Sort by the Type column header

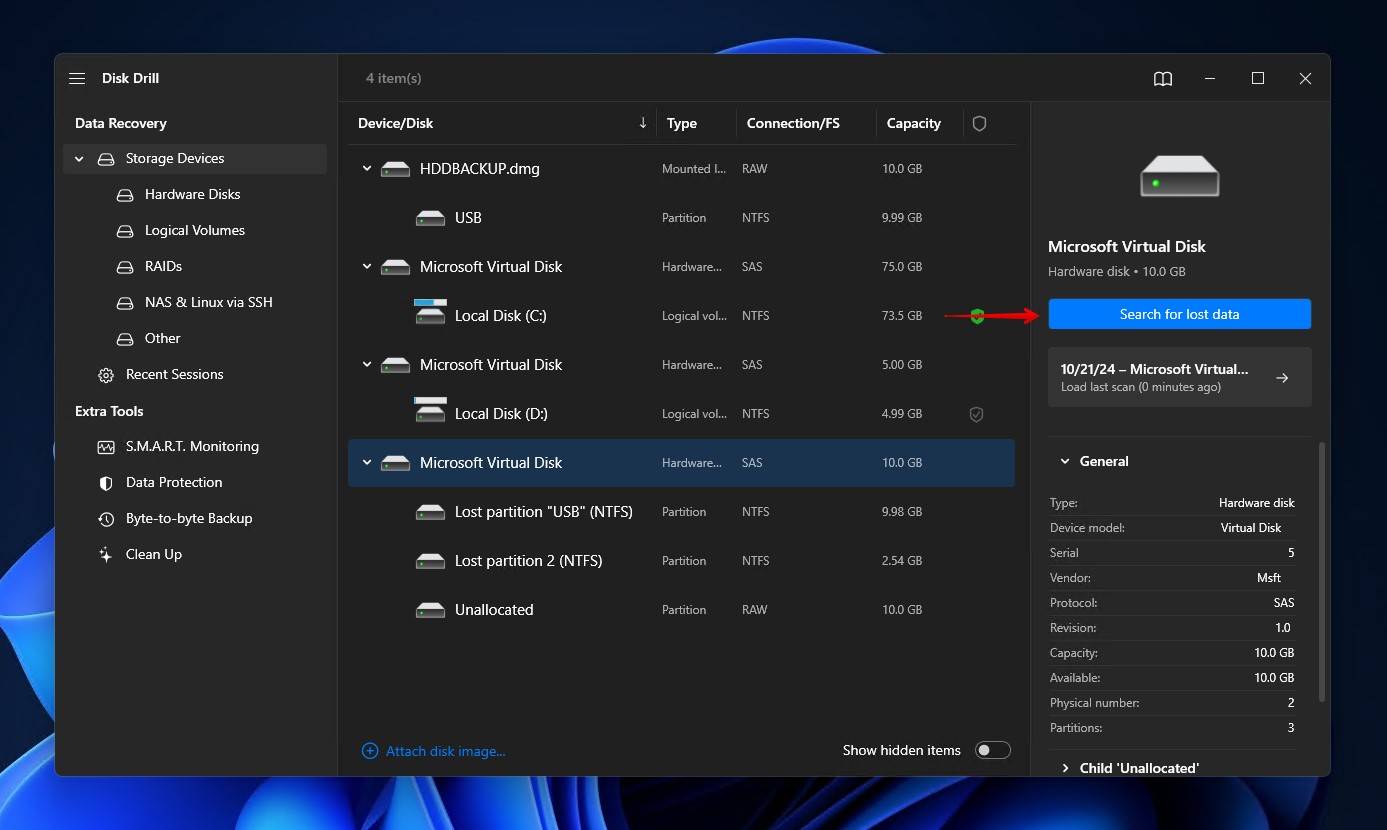[x=682, y=124]
